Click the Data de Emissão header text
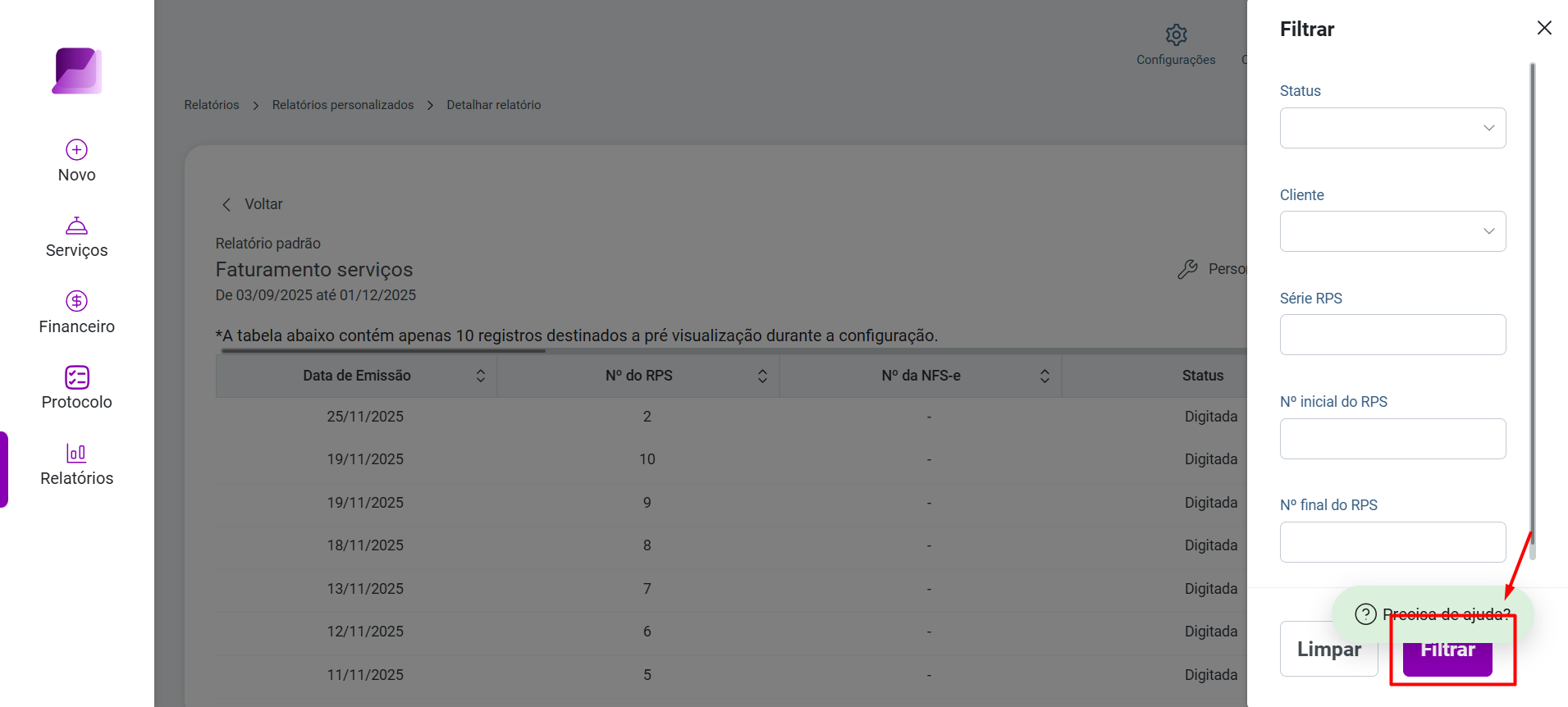This screenshot has height=707, width=1568. pos(357,376)
